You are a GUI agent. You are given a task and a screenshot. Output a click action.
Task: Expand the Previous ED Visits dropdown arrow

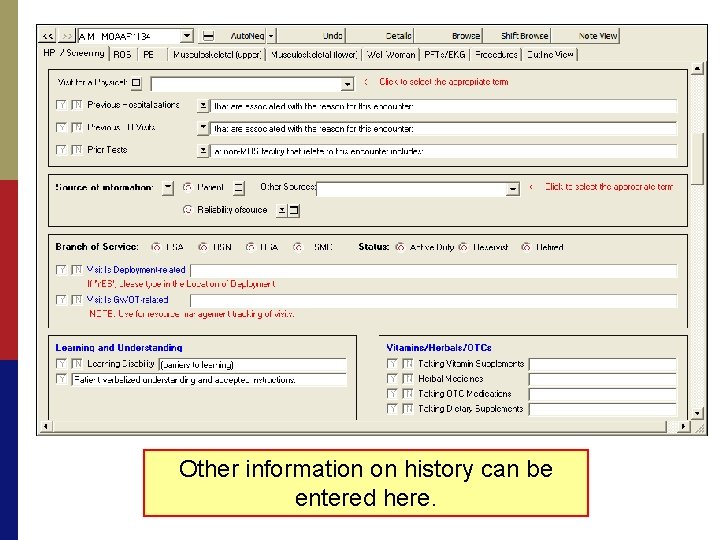202,128
